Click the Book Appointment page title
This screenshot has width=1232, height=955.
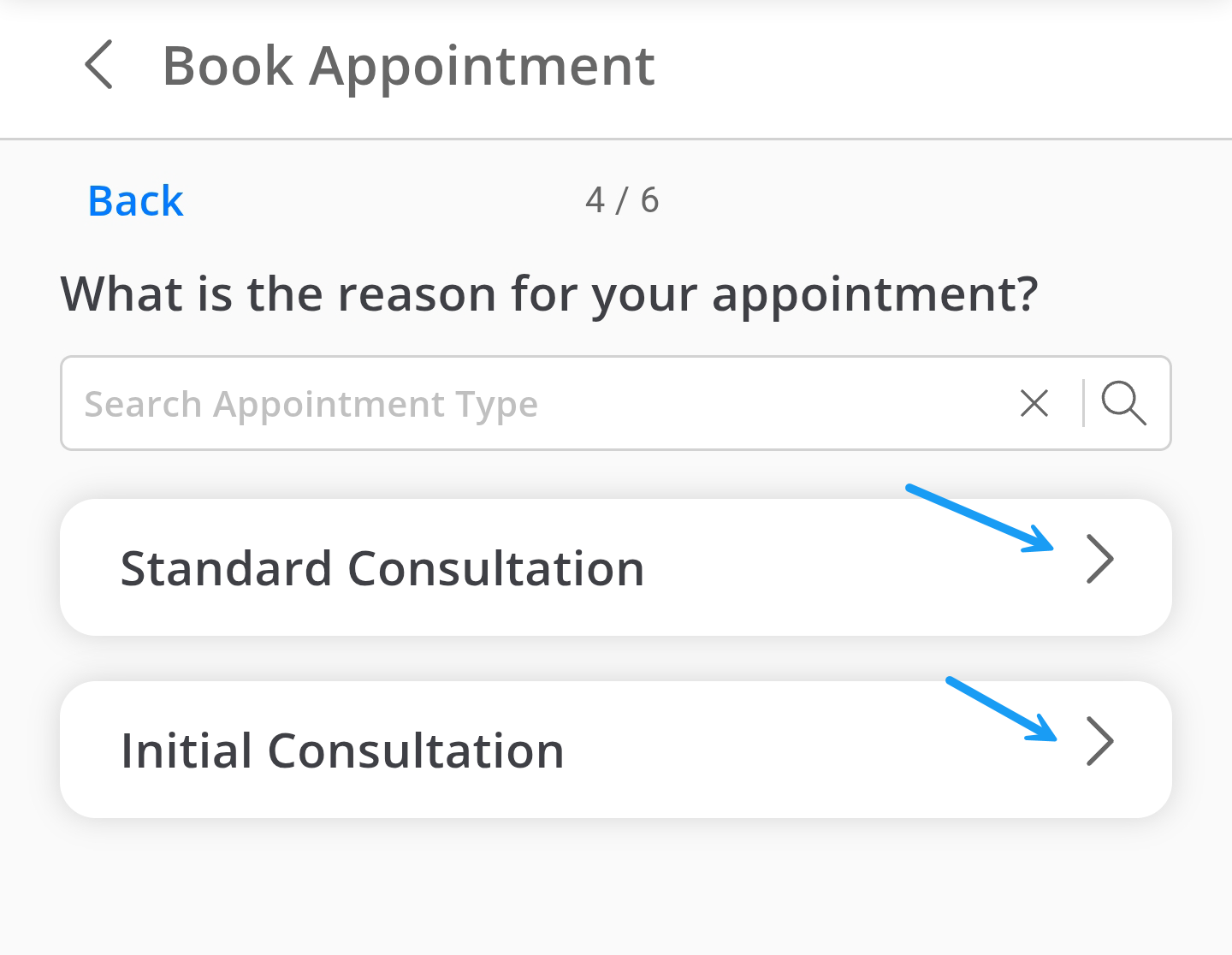pos(408,66)
